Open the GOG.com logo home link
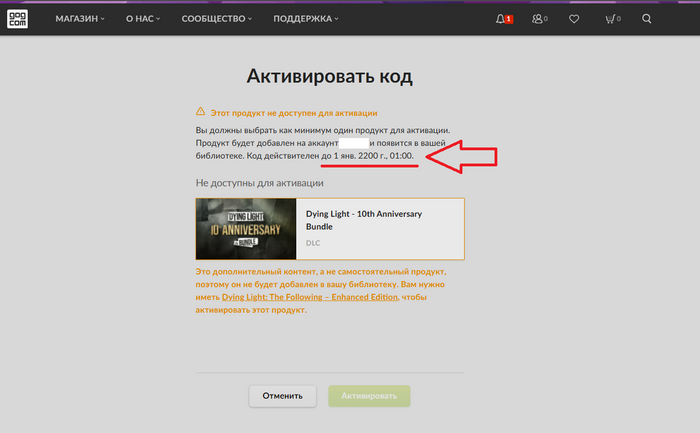The height and width of the screenshot is (433, 700). [17, 19]
